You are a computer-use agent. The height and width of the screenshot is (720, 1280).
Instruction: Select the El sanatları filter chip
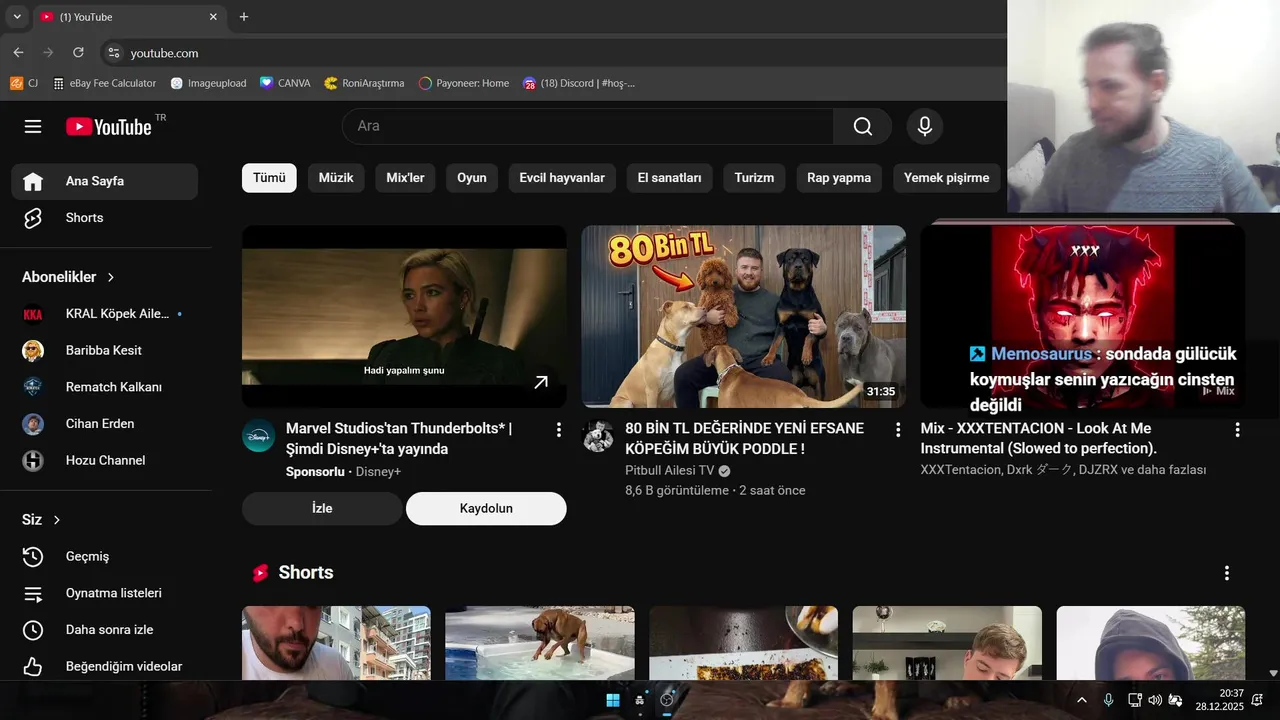pos(669,178)
